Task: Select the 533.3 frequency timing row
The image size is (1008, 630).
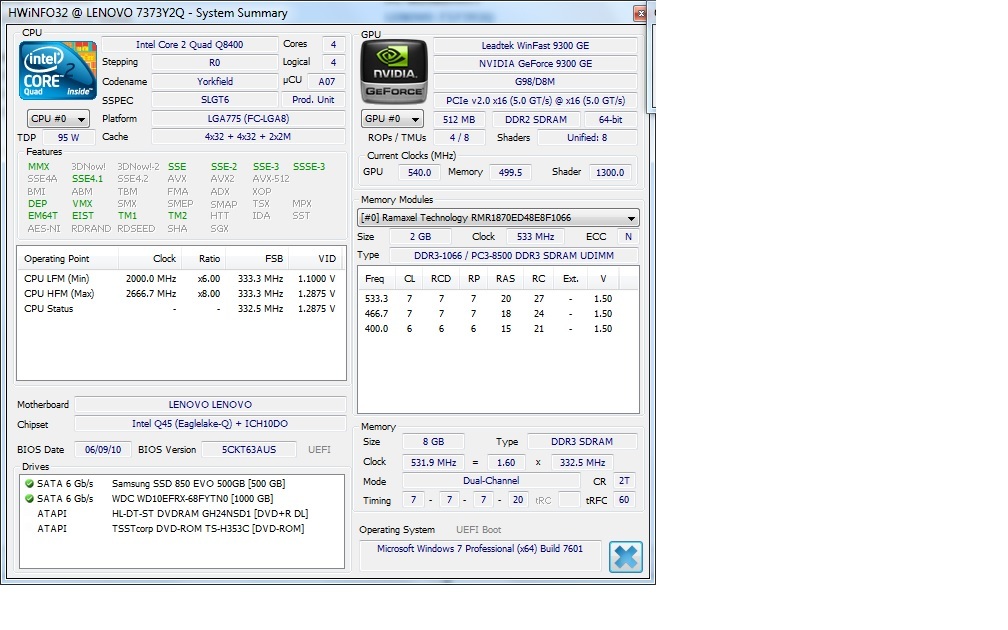Action: tap(498, 298)
